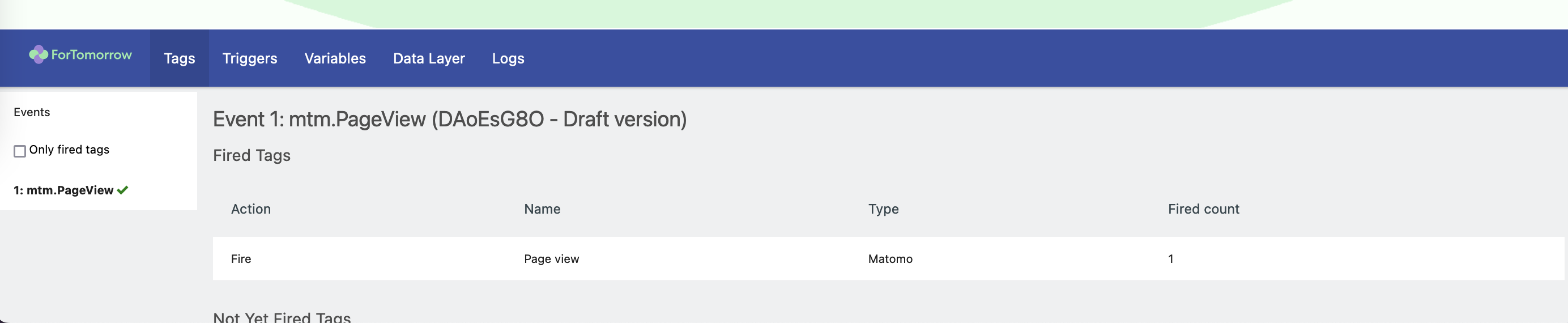Click the Action column header
1568x323 pixels.
pos(251,209)
